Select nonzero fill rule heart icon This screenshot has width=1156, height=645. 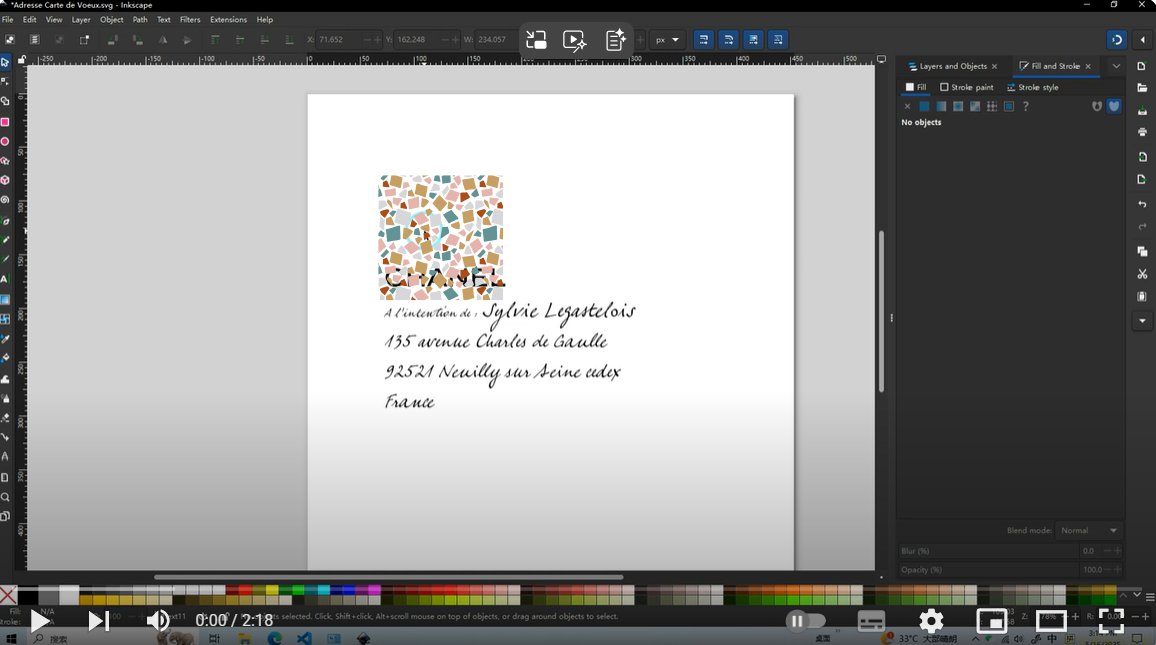[x=1114, y=106]
